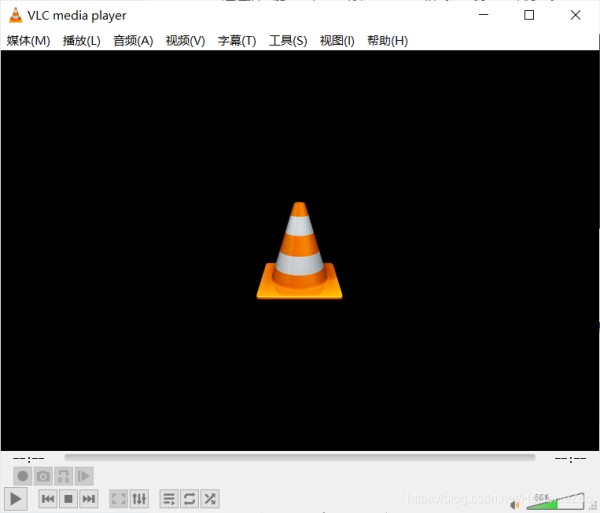Open the 帮助(H) help menu

coord(387,41)
